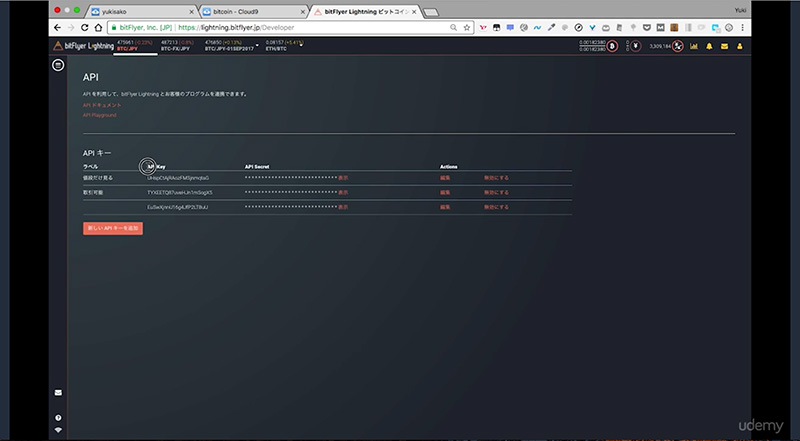The width and height of the screenshot is (800, 441).
Task: Open the API Playground link
Action: click(x=99, y=115)
